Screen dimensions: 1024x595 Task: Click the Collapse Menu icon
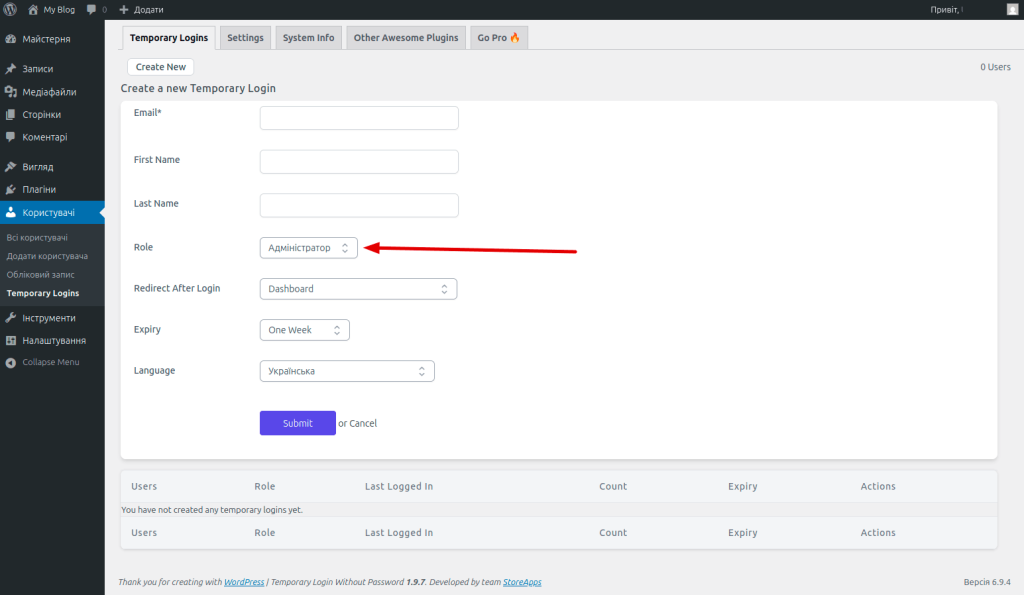10,362
